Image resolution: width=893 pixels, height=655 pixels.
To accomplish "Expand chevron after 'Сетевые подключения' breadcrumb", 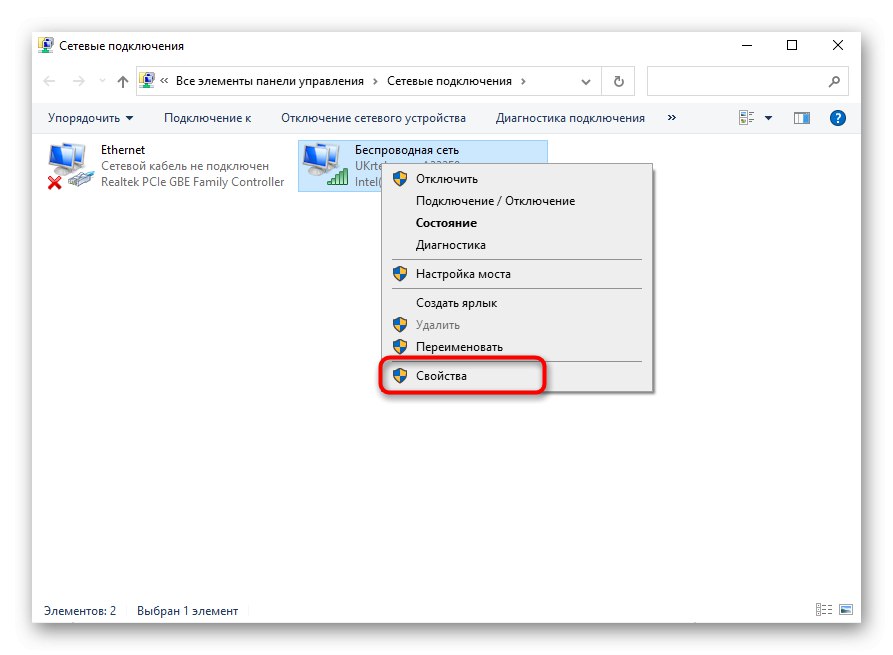I will pos(523,81).
